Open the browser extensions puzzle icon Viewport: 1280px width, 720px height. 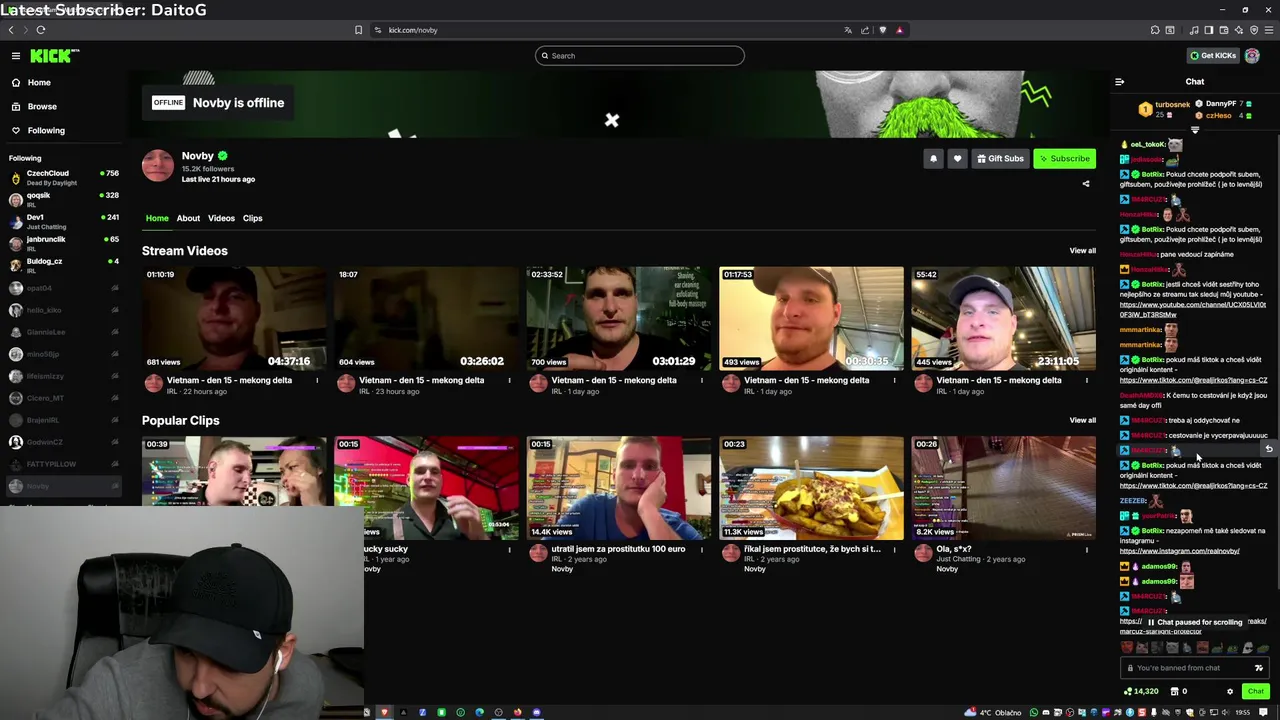pos(1155,30)
